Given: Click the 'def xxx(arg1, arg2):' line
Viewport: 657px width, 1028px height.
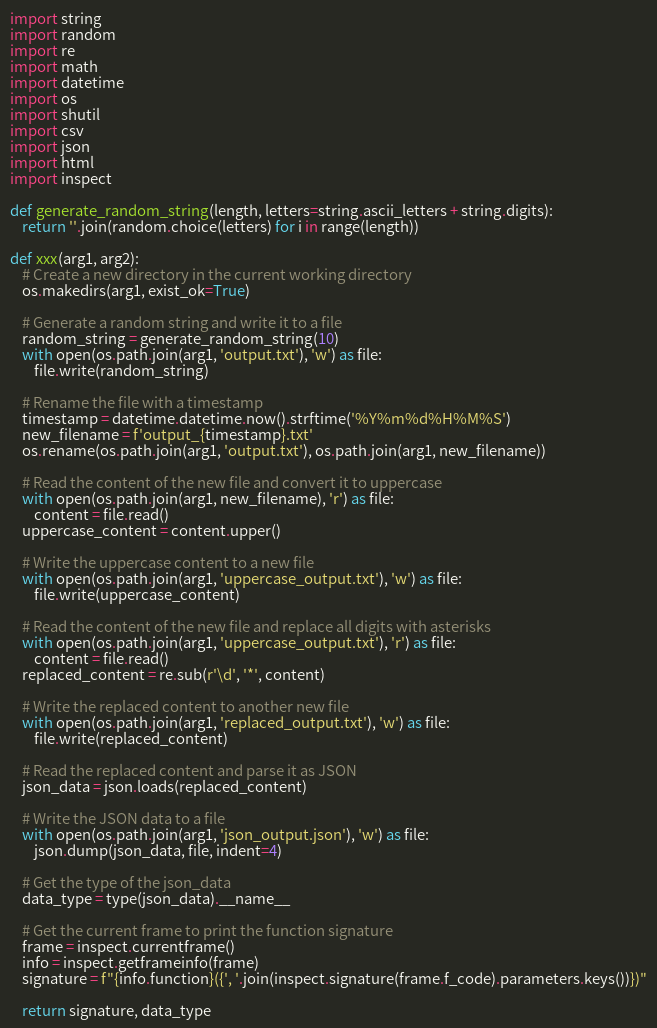Looking at the screenshot, I should coord(74,259).
